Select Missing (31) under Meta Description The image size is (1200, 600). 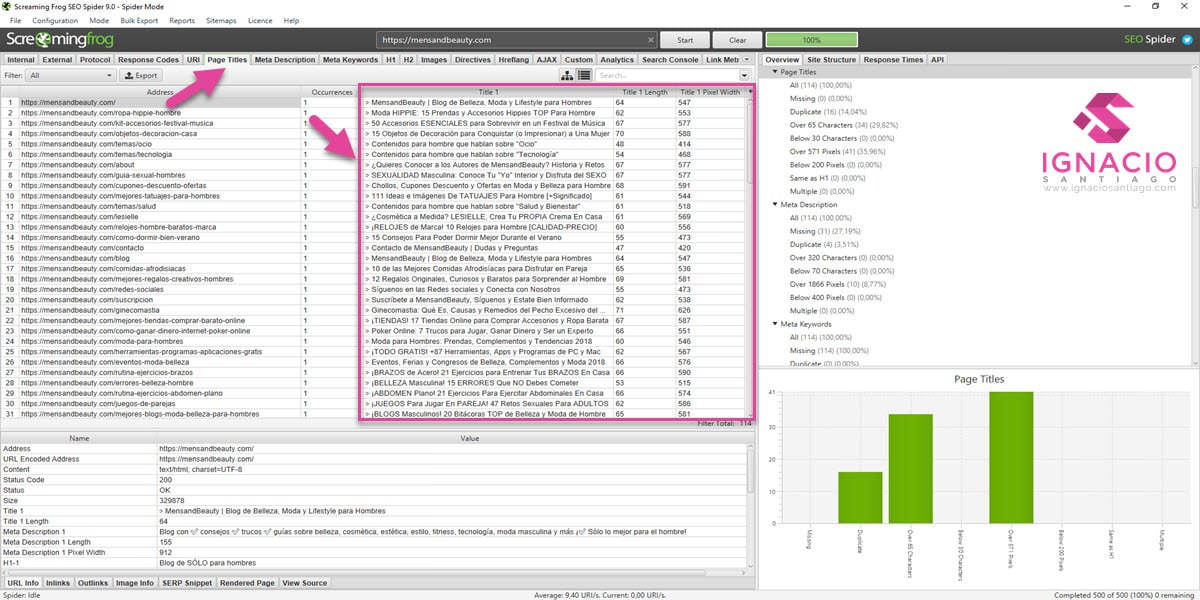pos(823,230)
